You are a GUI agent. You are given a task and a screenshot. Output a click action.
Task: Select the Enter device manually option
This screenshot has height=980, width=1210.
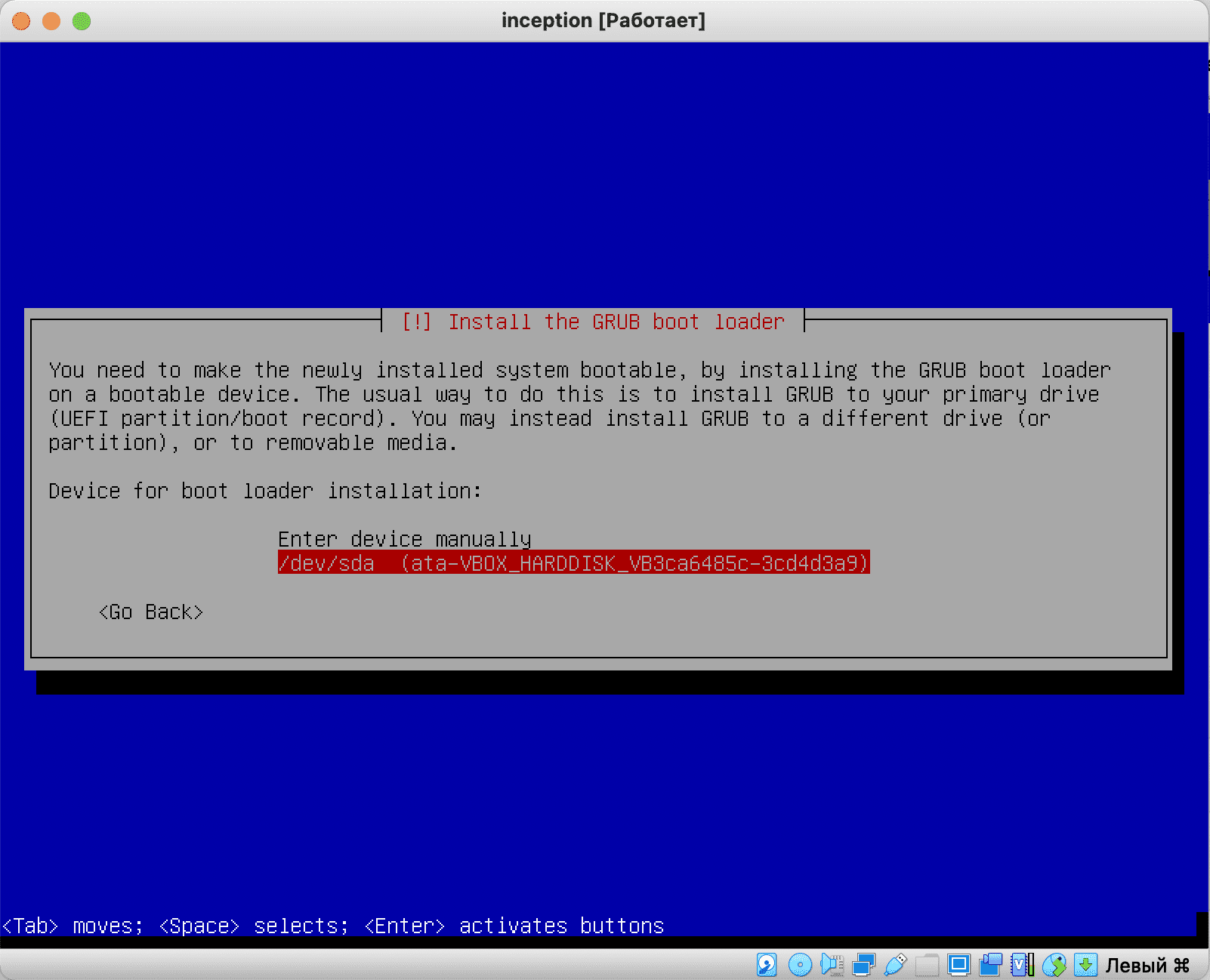(405, 539)
